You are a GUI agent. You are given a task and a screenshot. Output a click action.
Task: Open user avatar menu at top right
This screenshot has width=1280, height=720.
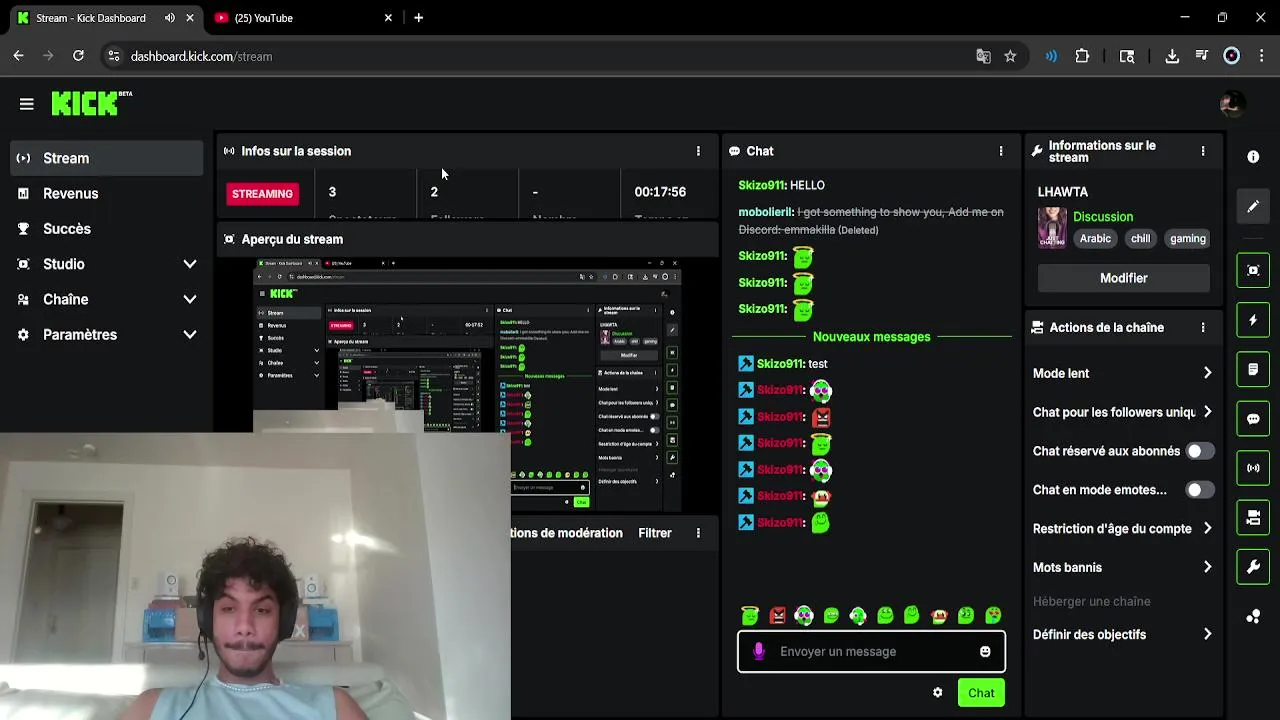pos(1232,103)
